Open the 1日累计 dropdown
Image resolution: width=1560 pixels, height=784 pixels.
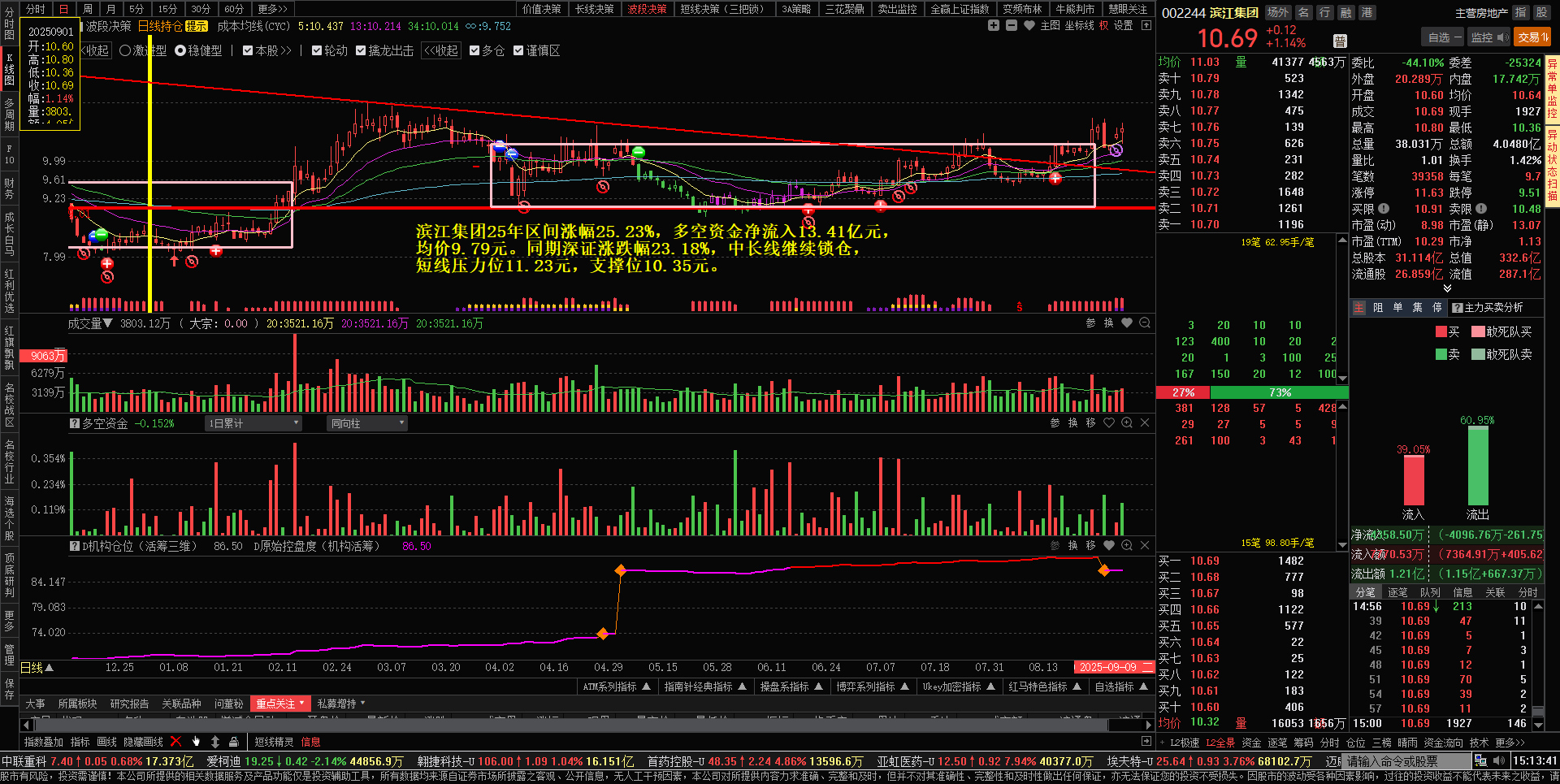coord(253,423)
